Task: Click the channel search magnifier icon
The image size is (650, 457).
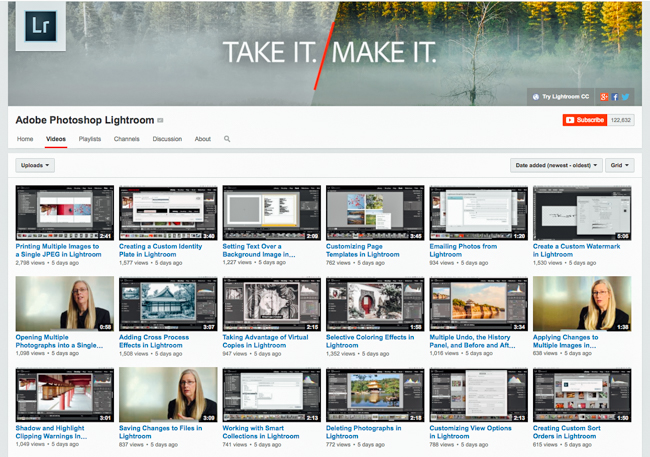Action: 227,139
